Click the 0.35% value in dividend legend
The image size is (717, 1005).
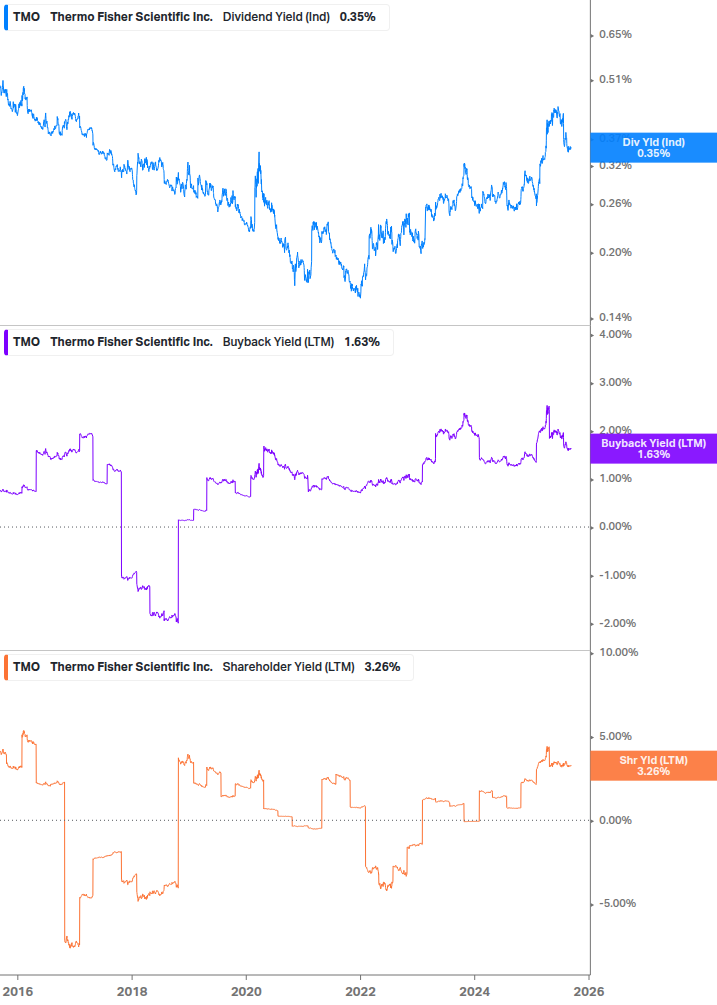(358, 17)
